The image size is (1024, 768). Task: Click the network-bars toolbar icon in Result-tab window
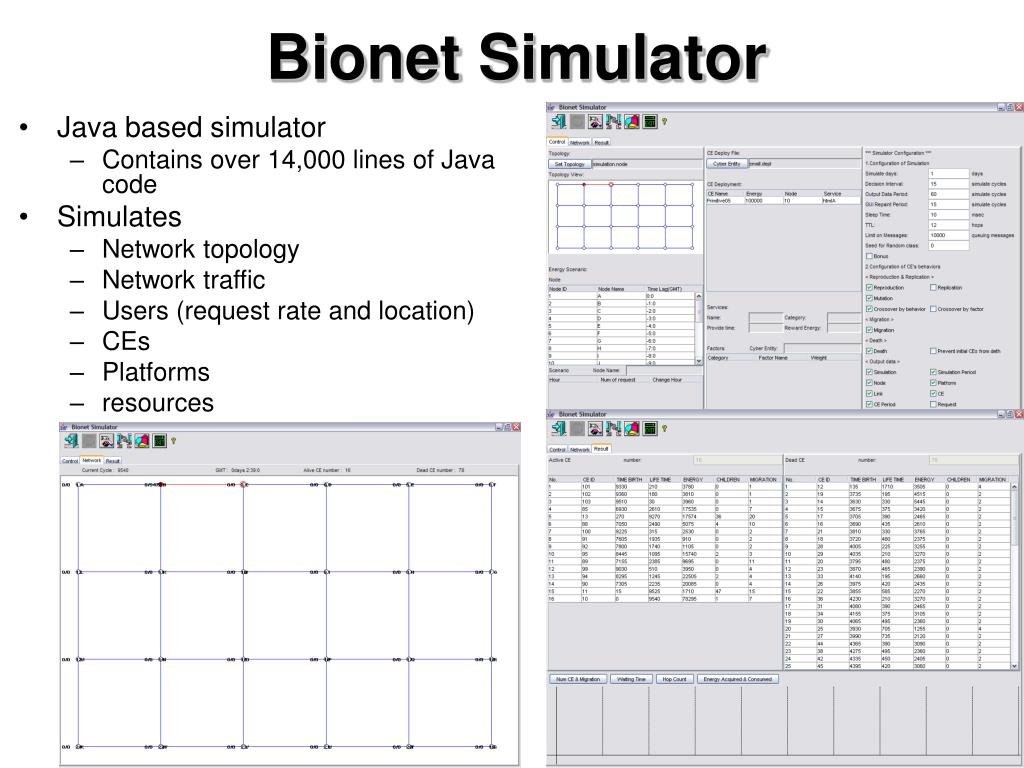[613, 428]
